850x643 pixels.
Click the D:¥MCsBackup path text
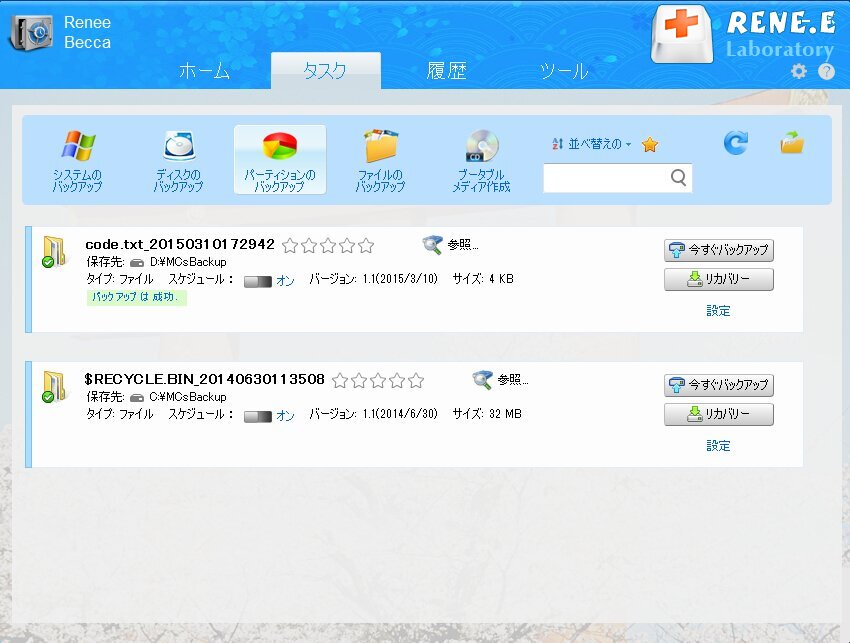[188, 262]
